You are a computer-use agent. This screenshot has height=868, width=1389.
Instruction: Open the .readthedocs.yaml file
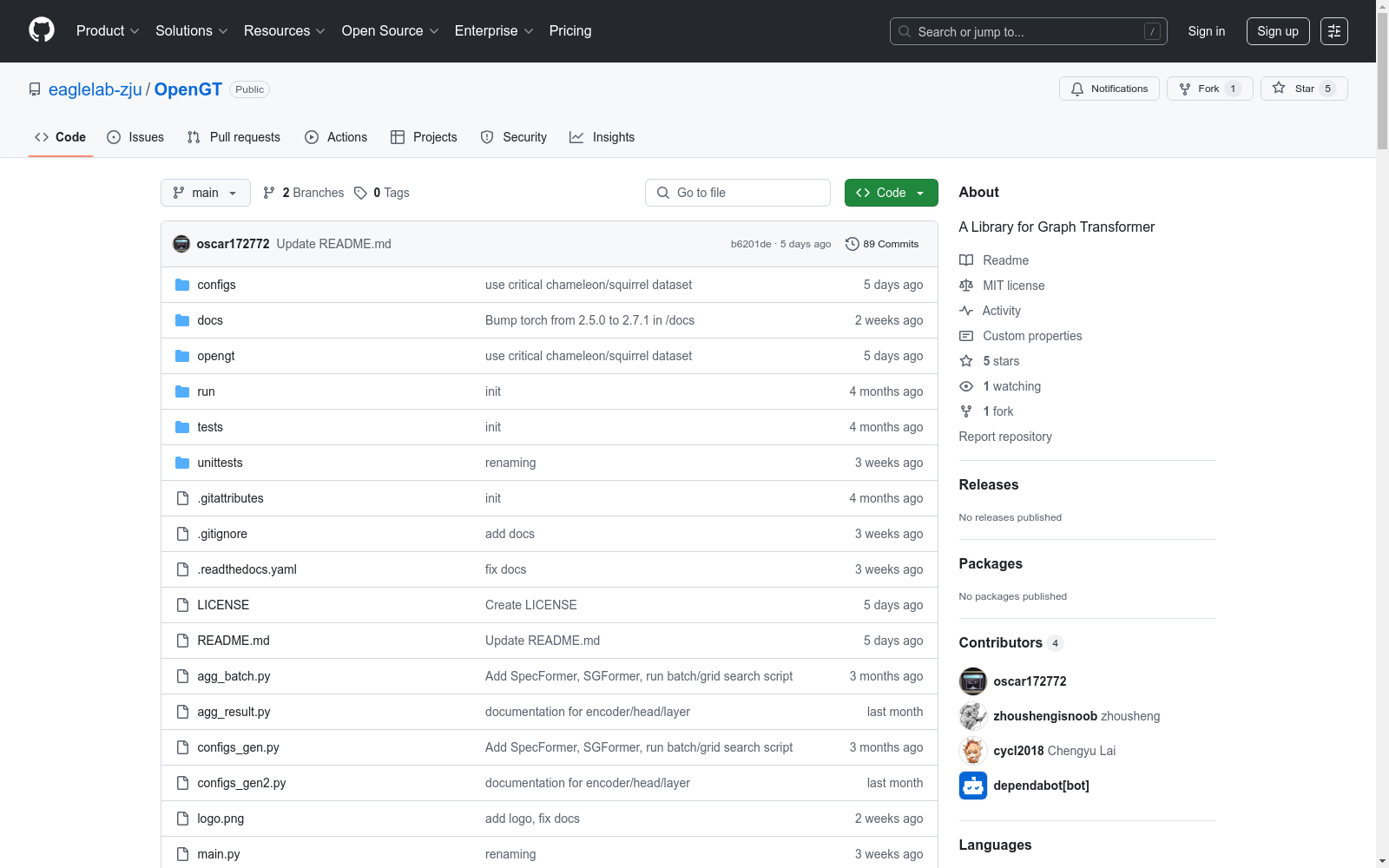247,569
